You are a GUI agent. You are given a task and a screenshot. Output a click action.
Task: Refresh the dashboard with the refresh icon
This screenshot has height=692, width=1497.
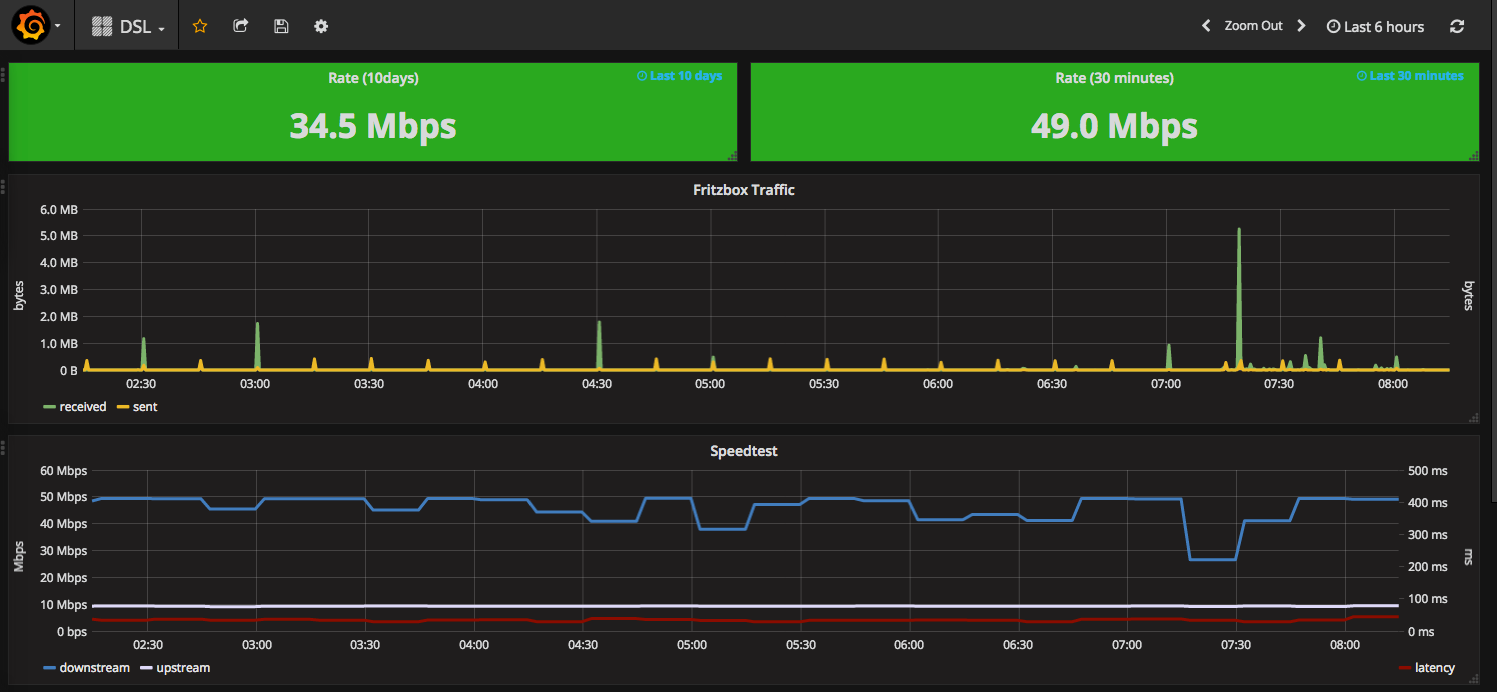tap(1457, 26)
